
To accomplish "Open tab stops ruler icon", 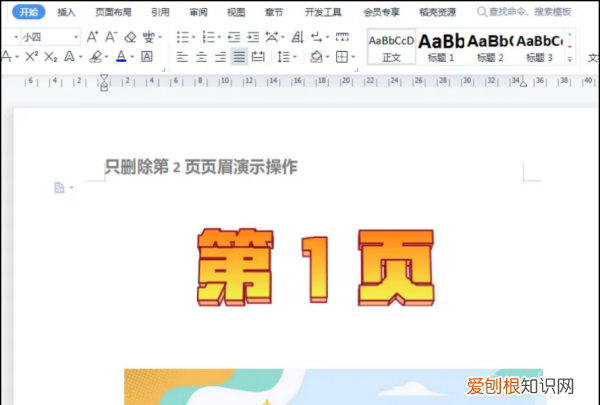I will [x=342, y=37].
